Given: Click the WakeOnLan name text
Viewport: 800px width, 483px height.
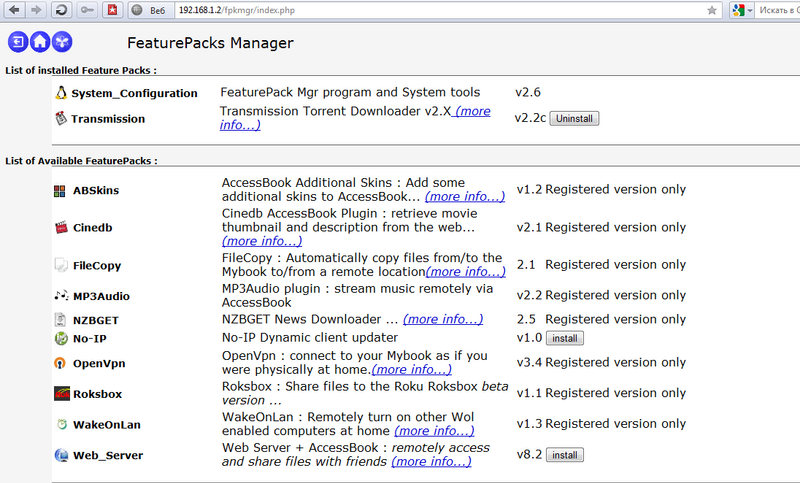Looking at the screenshot, I should click(107, 425).
